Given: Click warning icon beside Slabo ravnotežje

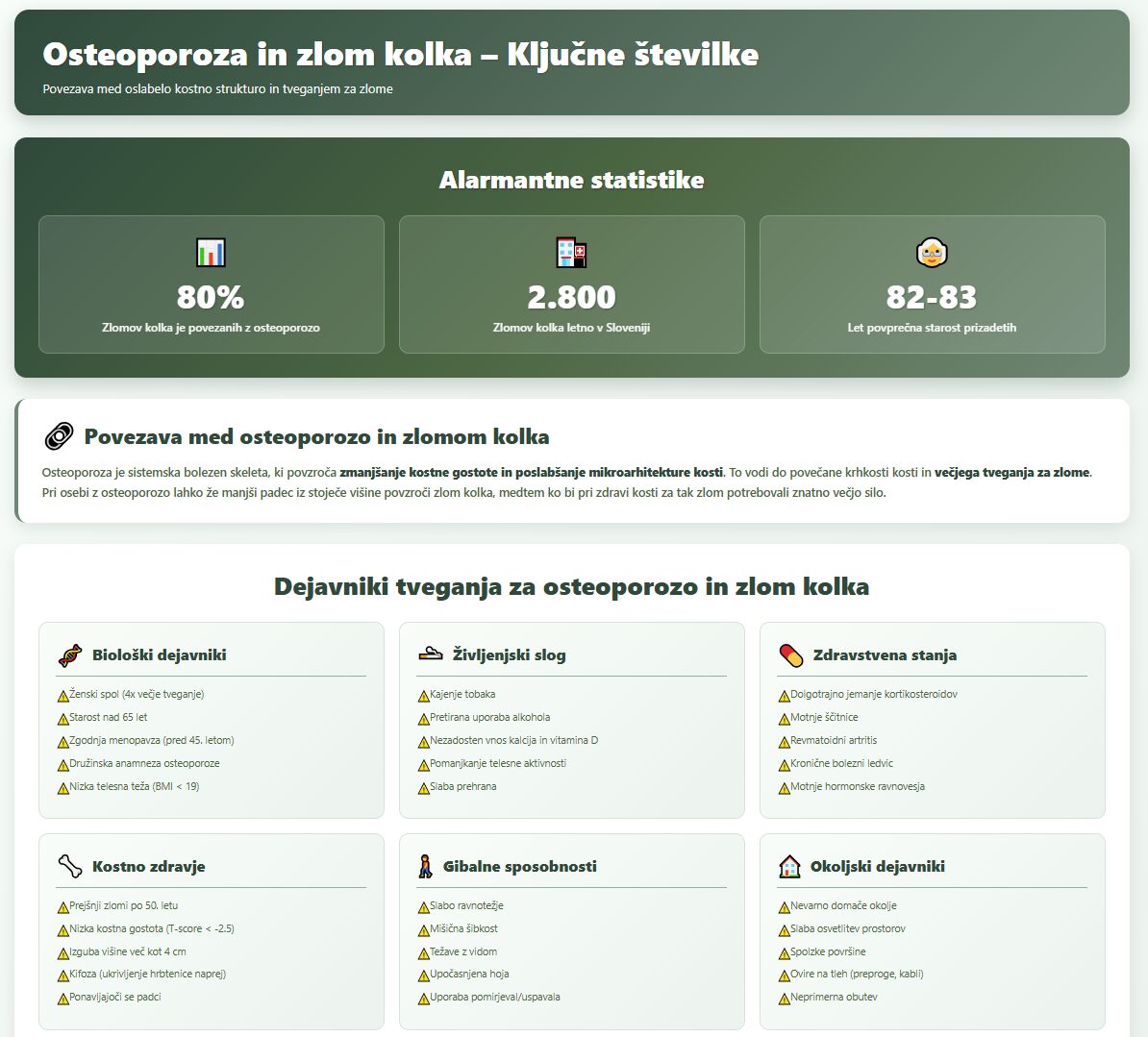Looking at the screenshot, I should 423,906.
